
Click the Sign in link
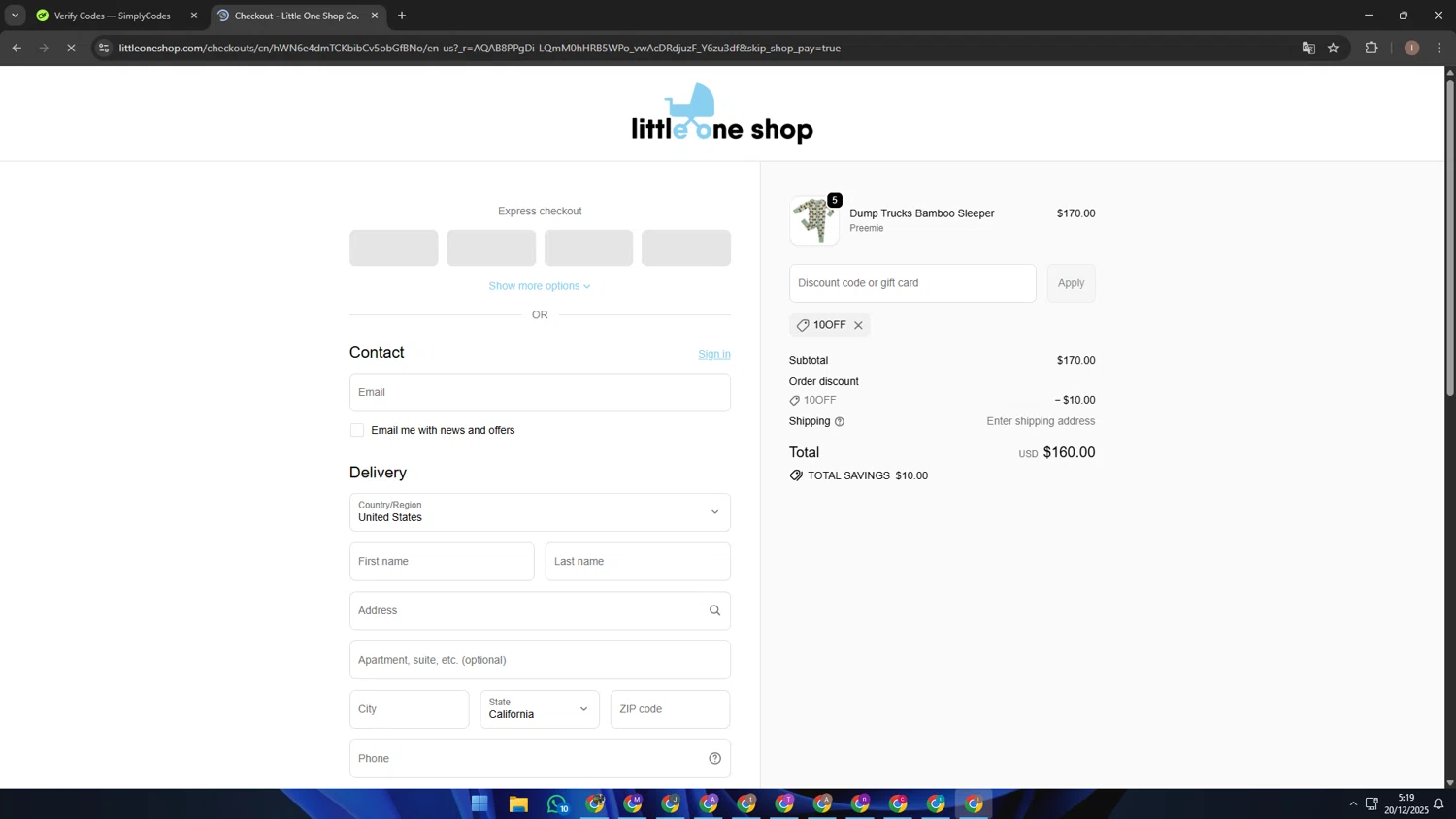click(714, 354)
